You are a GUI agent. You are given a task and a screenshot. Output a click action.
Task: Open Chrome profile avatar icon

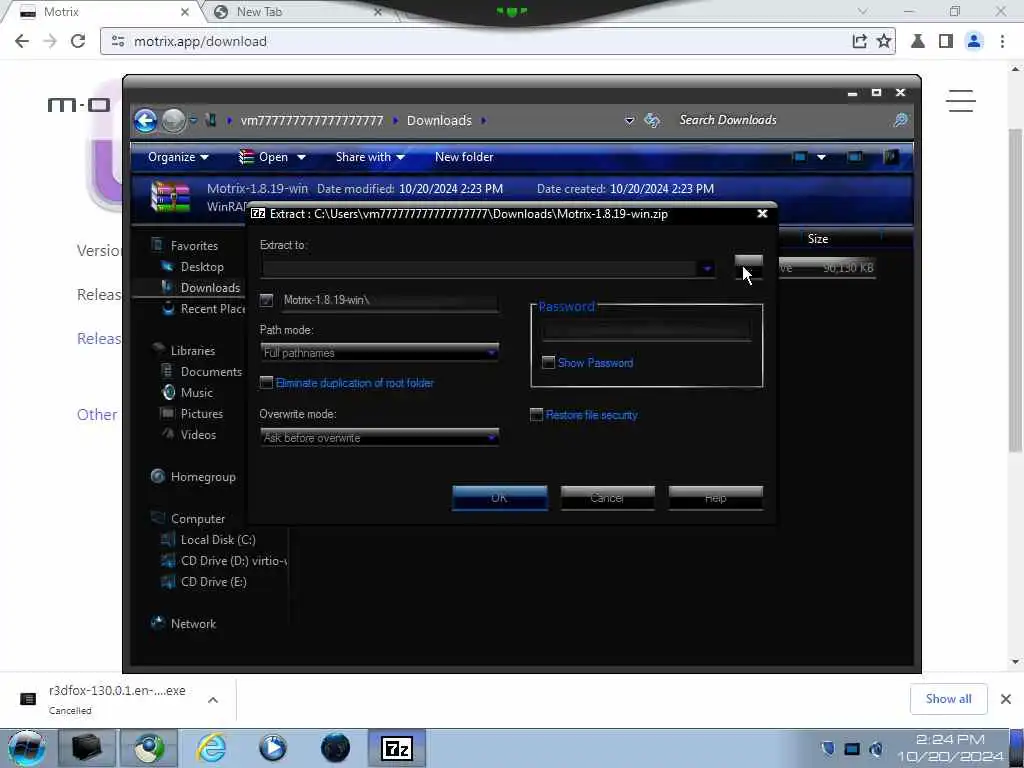click(x=974, y=41)
